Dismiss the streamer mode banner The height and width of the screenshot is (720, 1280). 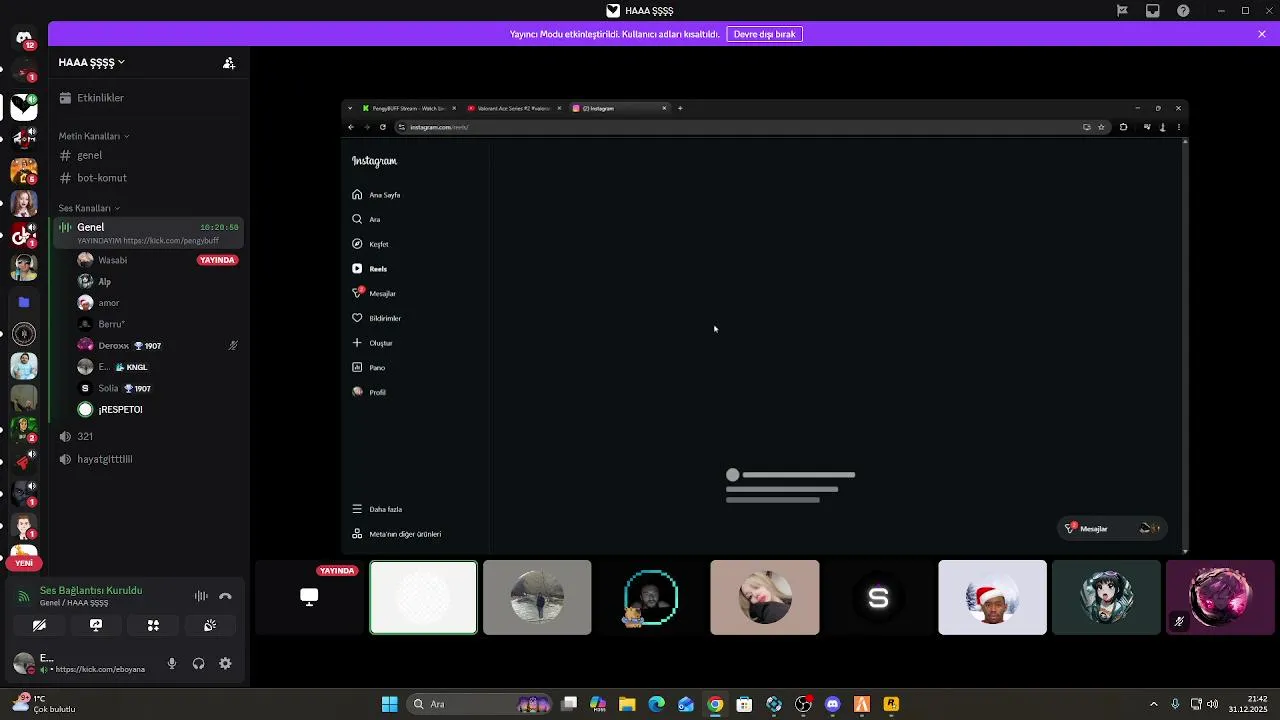[1262, 34]
